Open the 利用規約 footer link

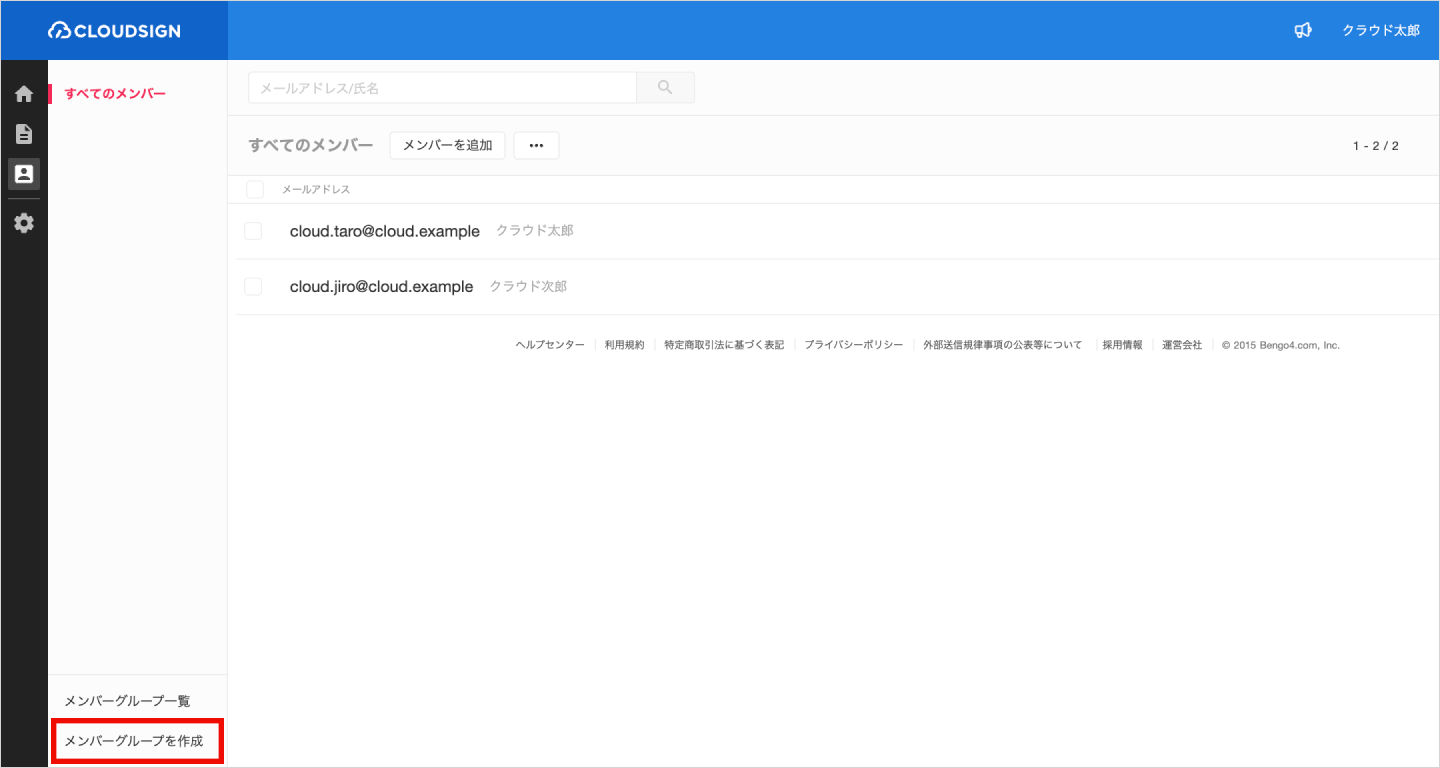(x=624, y=345)
